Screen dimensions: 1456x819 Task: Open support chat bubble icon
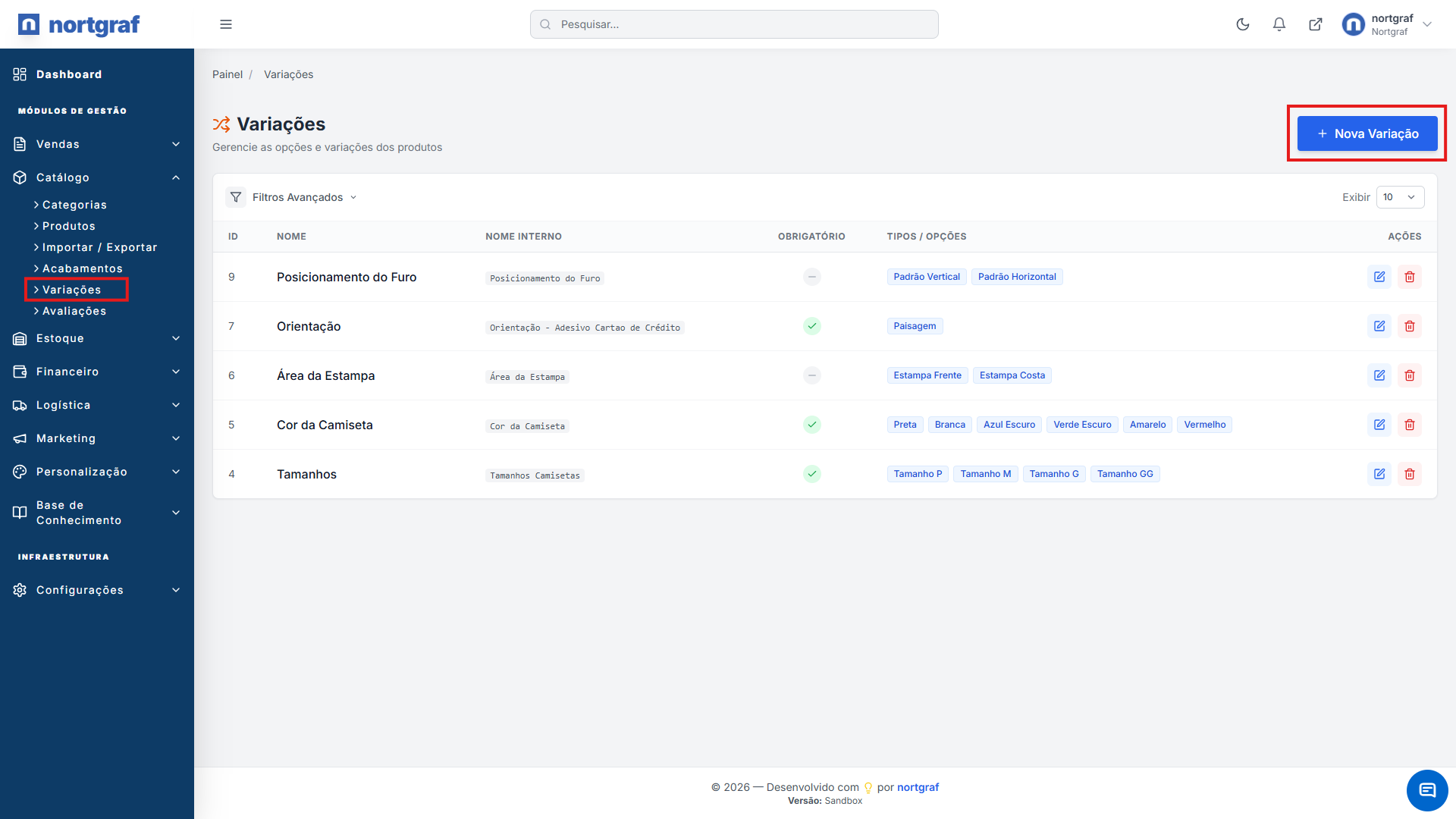click(1426, 790)
